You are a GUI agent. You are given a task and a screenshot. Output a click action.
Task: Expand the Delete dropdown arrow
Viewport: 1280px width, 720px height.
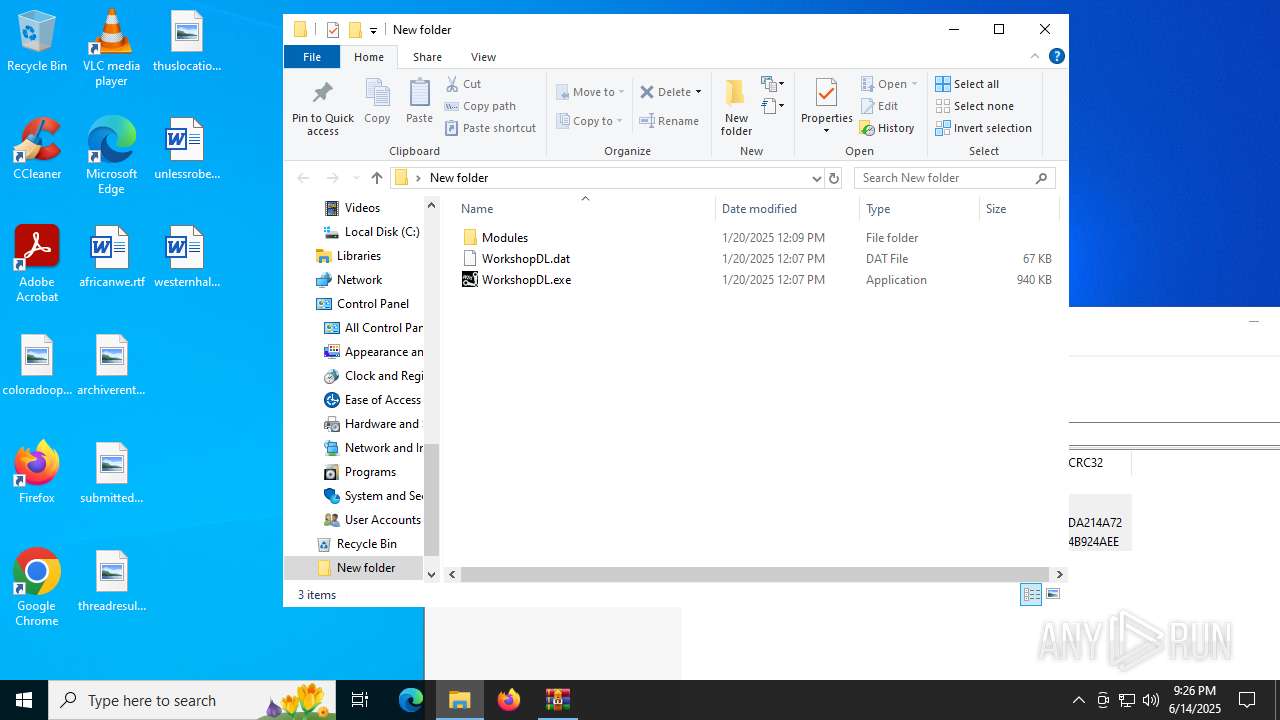(x=698, y=92)
